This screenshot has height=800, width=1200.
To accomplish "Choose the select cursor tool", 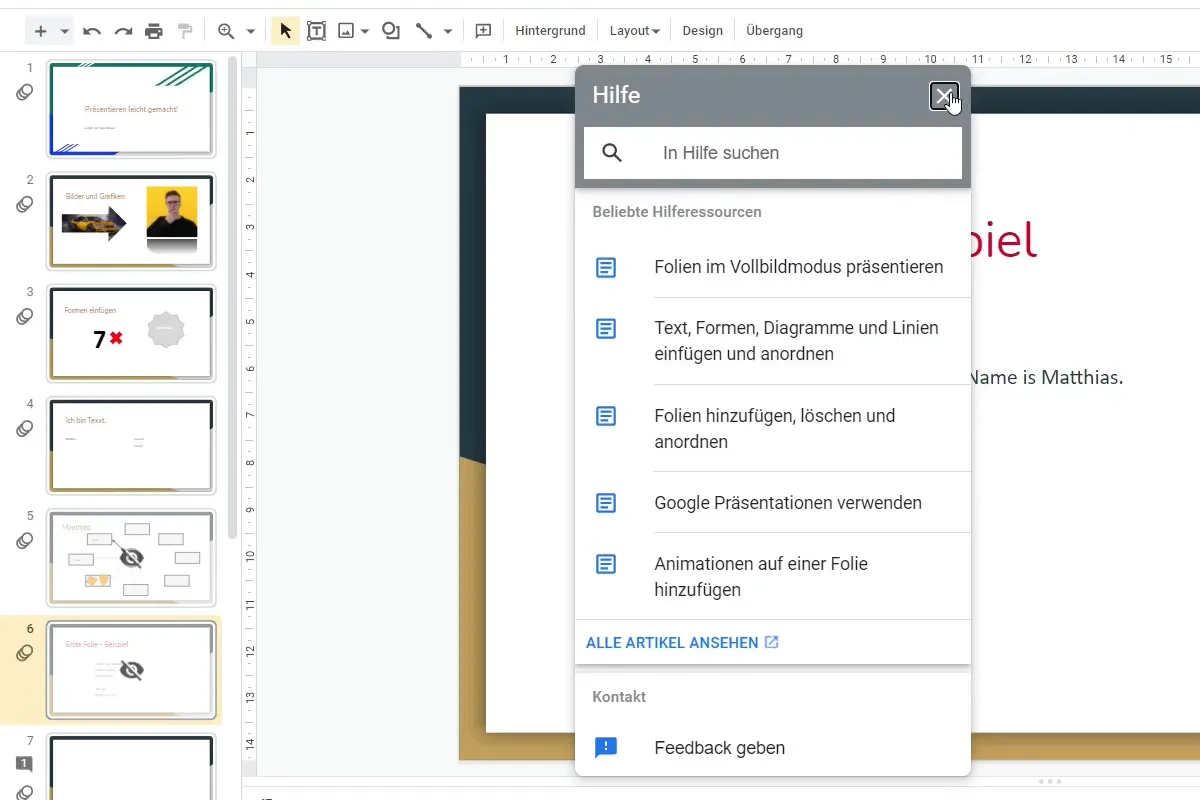I will tap(285, 31).
